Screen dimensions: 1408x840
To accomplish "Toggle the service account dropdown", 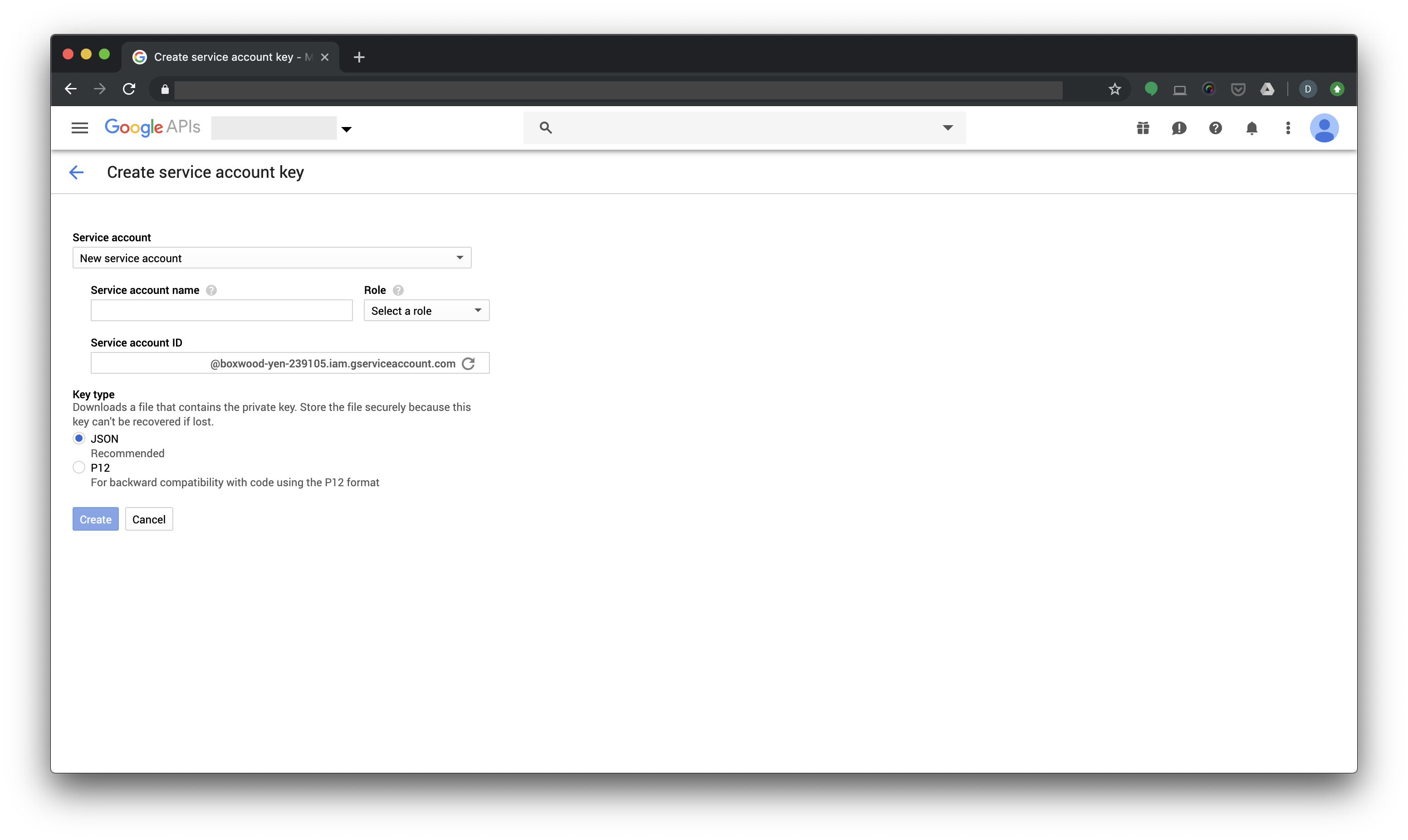I will point(459,258).
